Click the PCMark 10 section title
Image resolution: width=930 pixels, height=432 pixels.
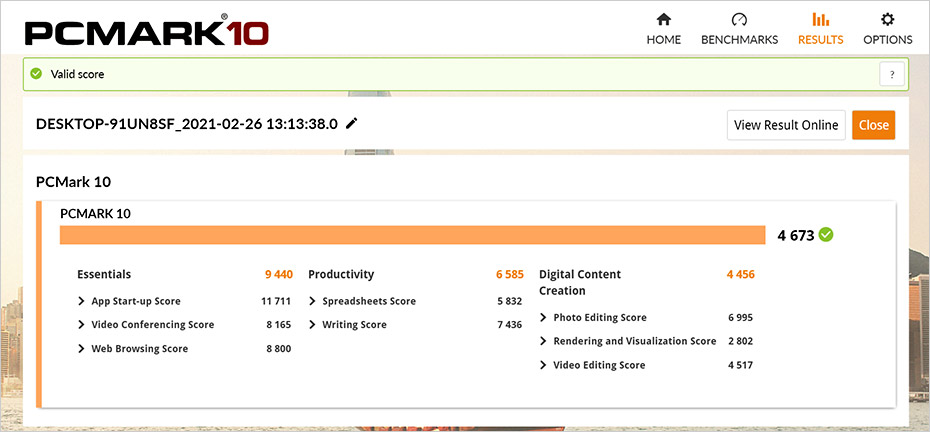[74, 182]
